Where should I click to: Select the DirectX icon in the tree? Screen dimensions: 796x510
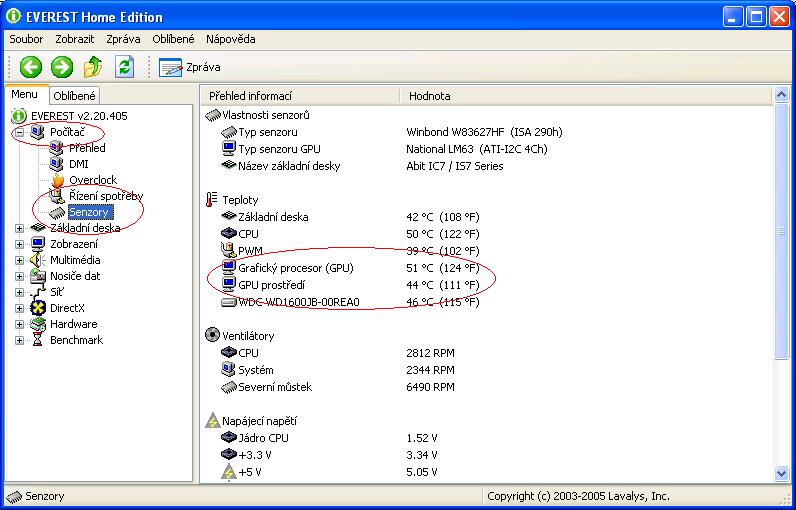(38, 308)
